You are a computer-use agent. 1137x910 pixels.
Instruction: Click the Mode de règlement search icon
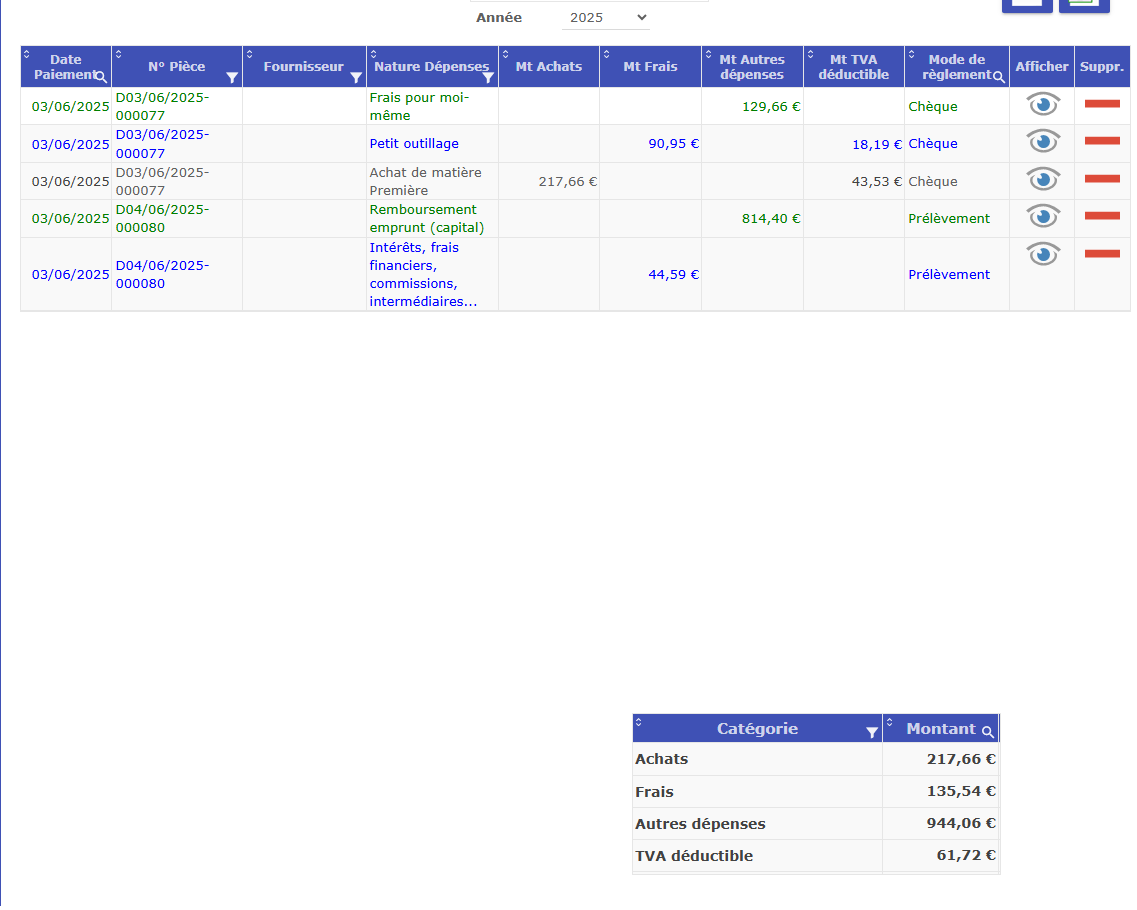(x=998, y=76)
